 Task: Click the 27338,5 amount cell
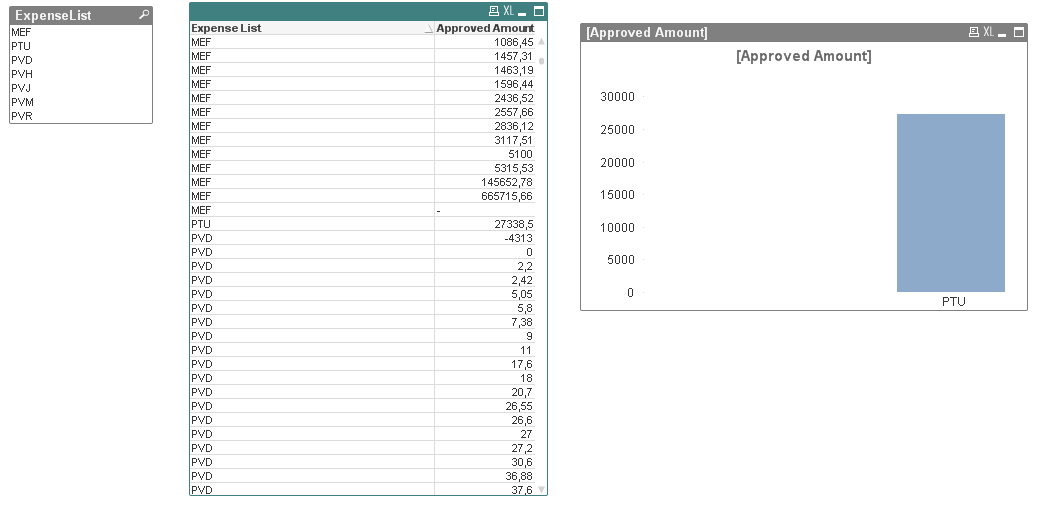point(485,224)
